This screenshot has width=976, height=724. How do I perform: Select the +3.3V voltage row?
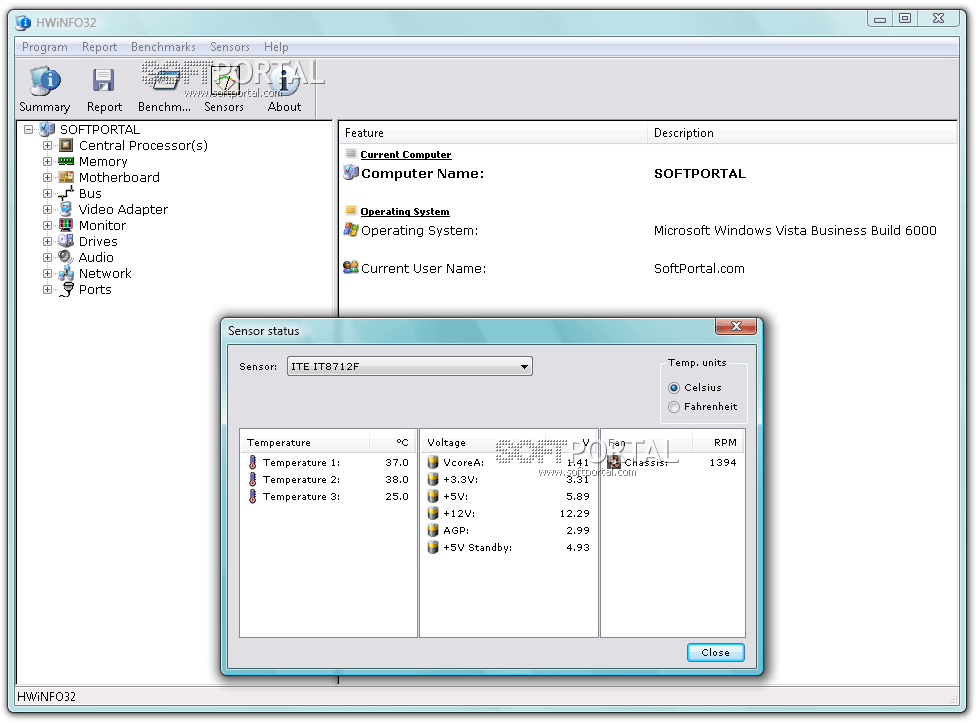509,480
